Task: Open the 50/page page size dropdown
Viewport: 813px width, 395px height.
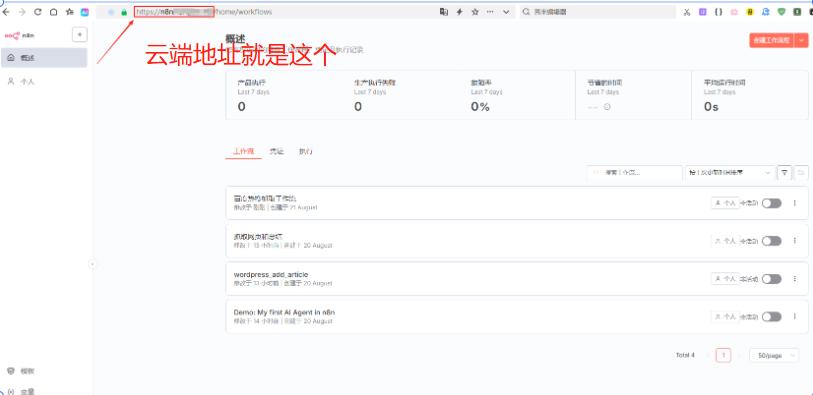Action: click(774, 356)
